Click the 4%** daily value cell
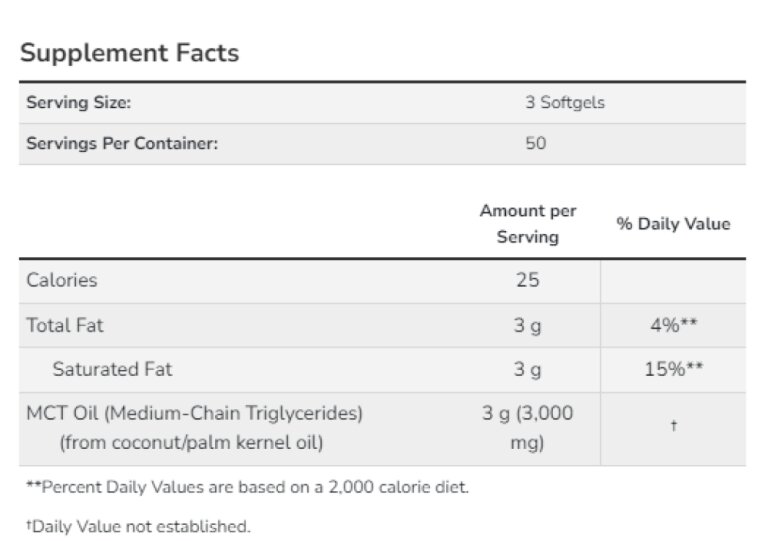The height and width of the screenshot is (541, 768). (x=673, y=325)
